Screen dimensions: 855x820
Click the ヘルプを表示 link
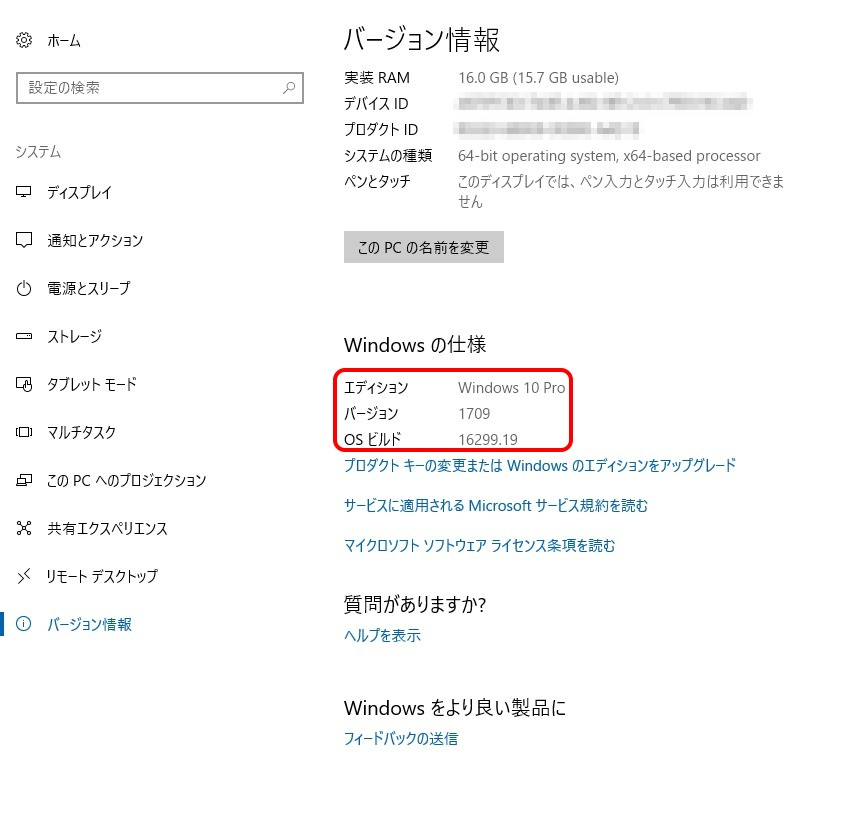click(382, 636)
